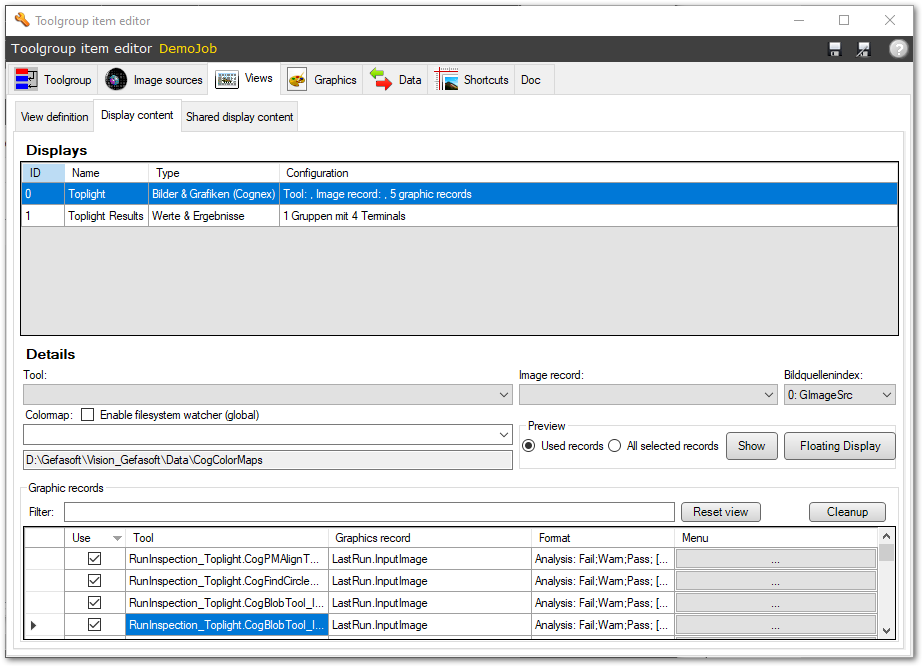The width and height of the screenshot is (923, 667).
Task: Switch to the View definition subtab
Action: (55, 117)
